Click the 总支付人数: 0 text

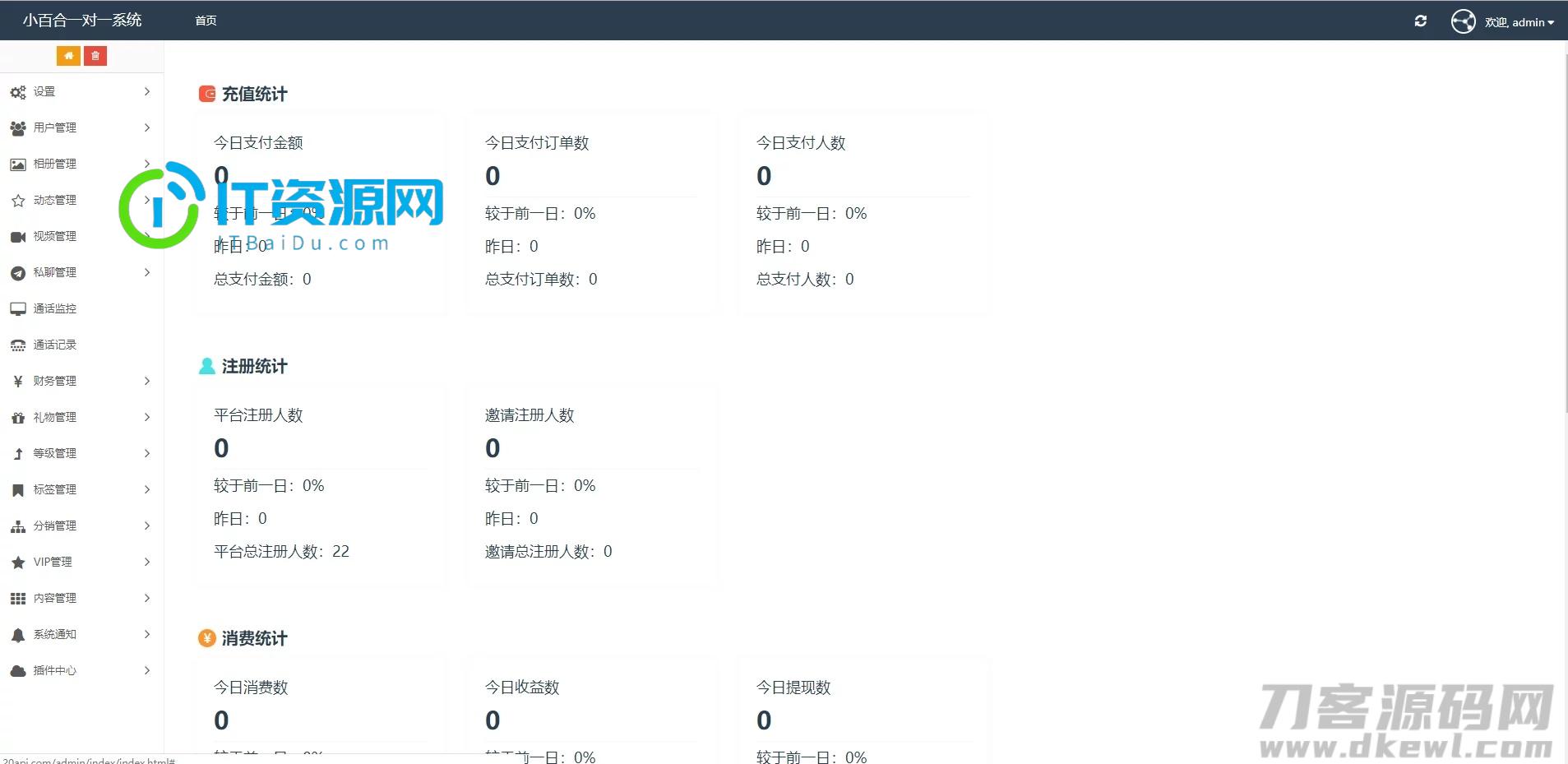point(805,279)
